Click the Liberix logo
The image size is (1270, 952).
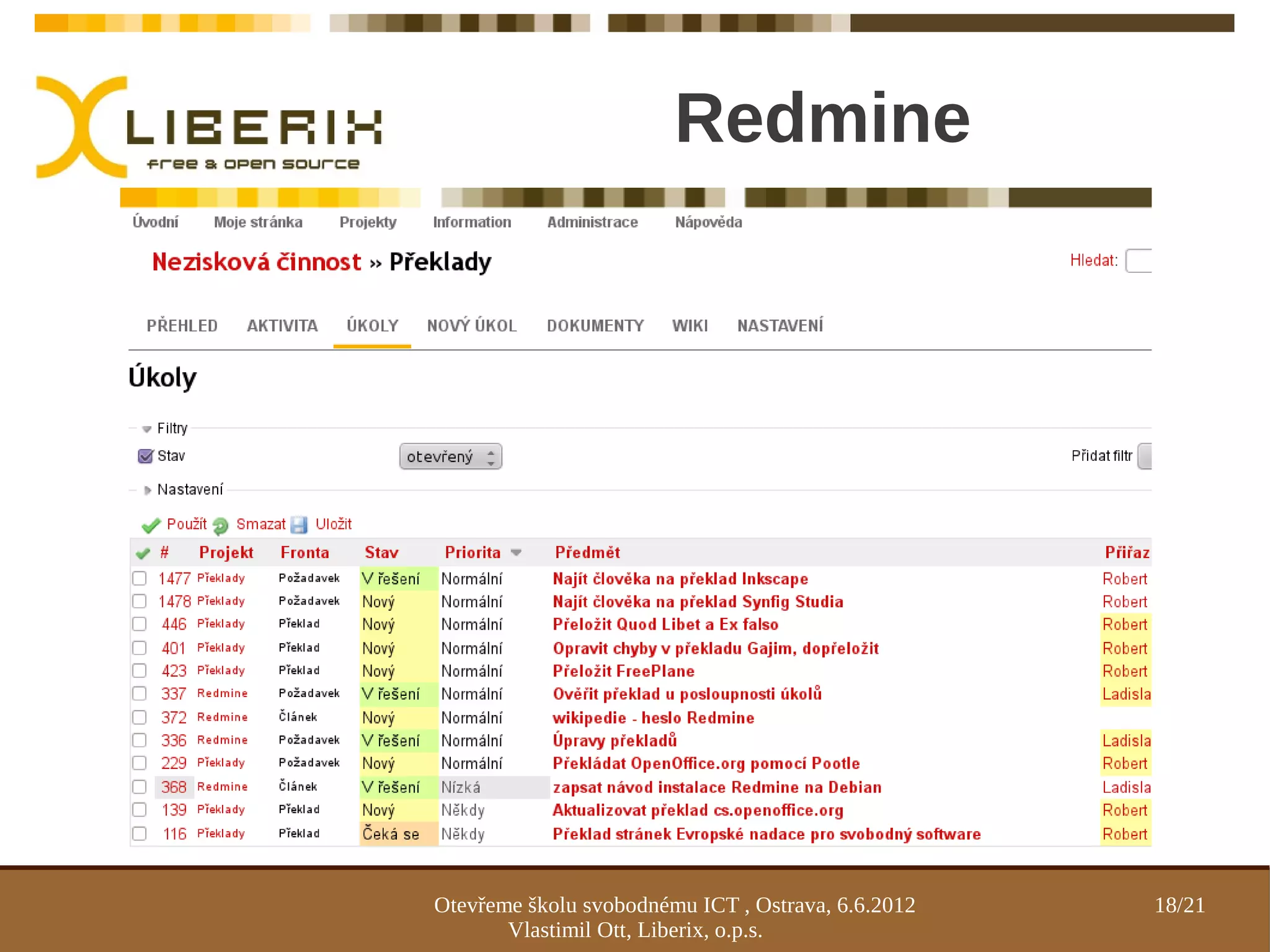point(209,127)
